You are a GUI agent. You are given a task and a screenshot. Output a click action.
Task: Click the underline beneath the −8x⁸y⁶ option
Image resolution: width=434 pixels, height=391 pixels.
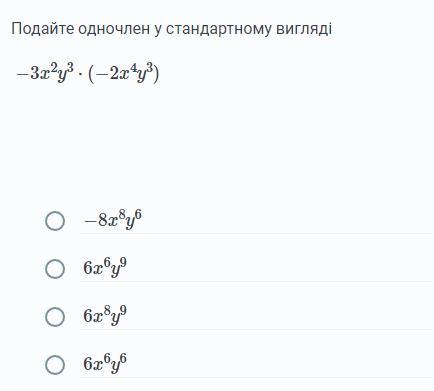pos(257,233)
